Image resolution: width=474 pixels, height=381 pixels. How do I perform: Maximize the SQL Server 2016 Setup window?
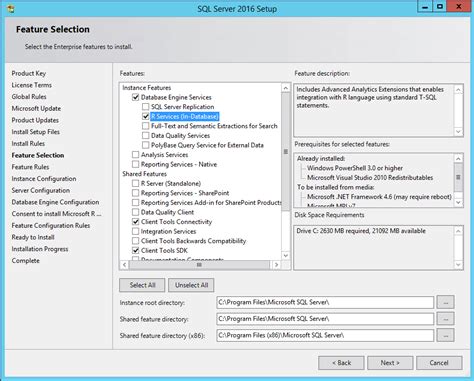click(x=440, y=7)
